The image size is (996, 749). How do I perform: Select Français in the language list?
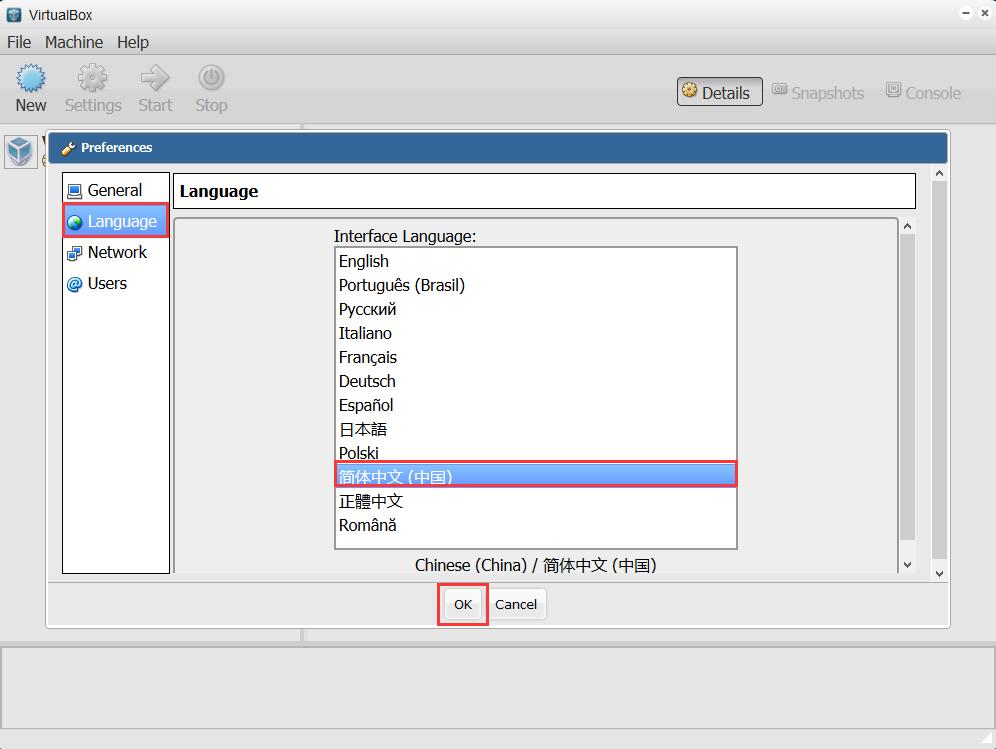(x=535, y=357)
